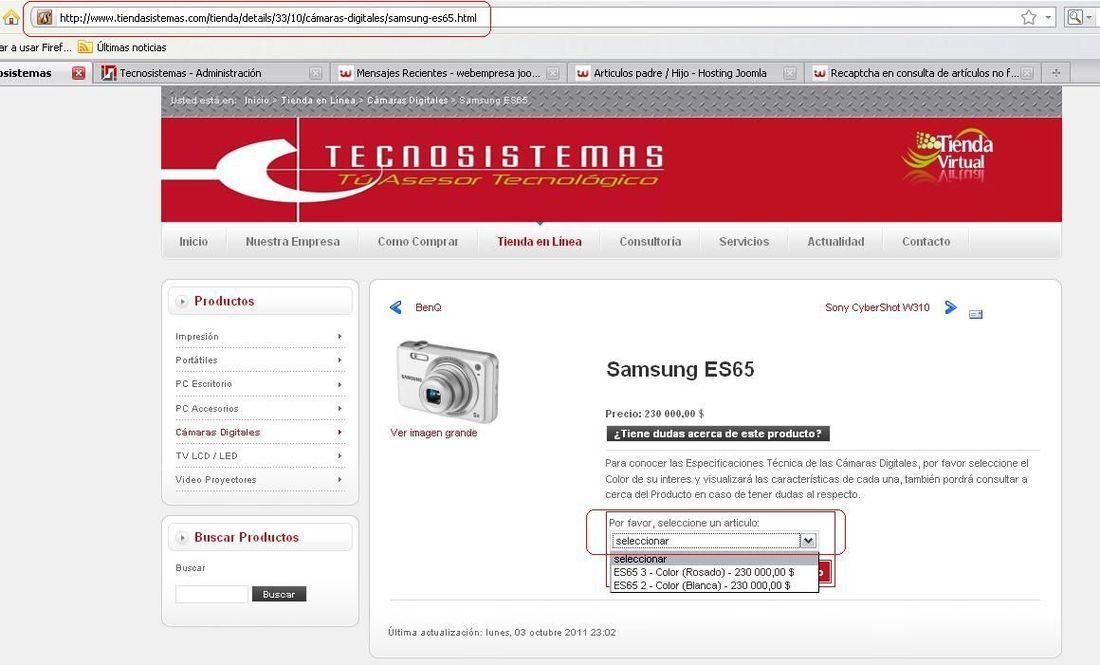Click the Buscar Productos text field

(x=212, y=594)
